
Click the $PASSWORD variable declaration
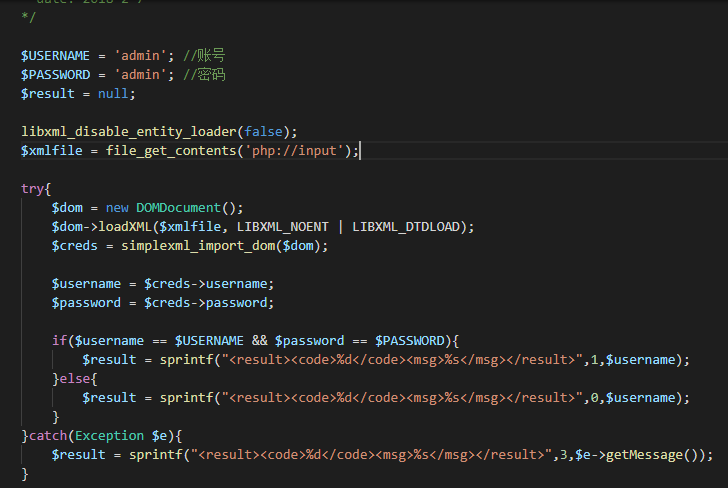55,75
